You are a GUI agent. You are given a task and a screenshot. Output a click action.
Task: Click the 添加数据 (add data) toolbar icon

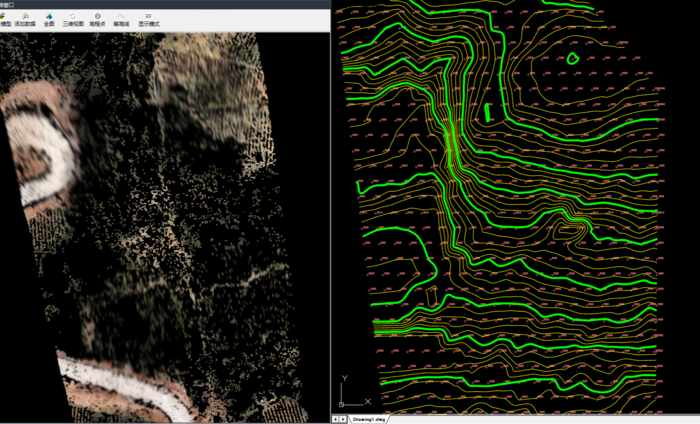[x=24, y=19]
